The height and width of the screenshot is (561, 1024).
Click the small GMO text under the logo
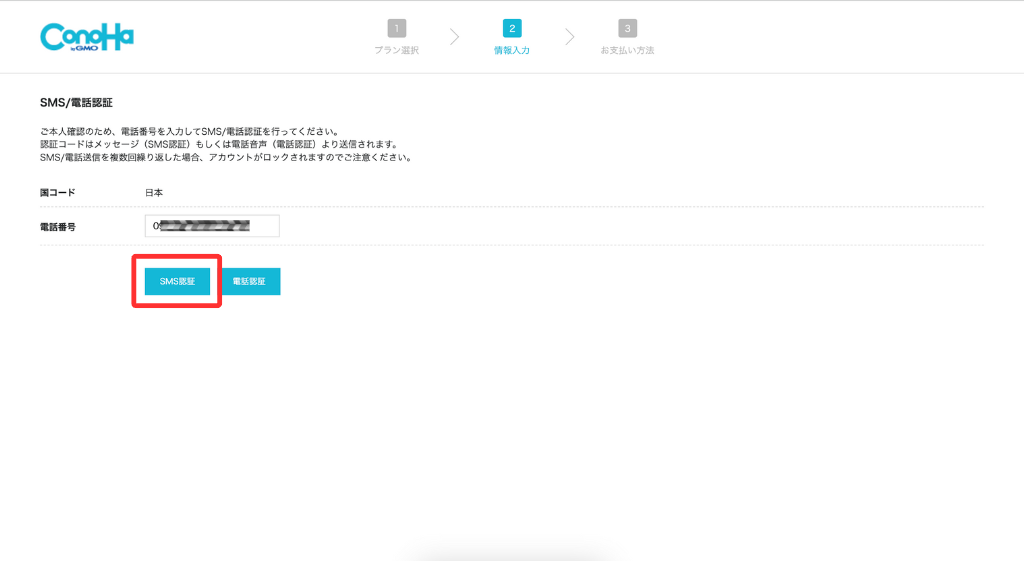86,47
